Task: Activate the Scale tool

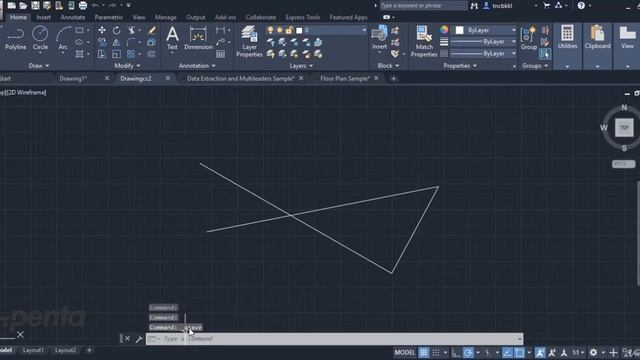Action: (x=116, y=54)
